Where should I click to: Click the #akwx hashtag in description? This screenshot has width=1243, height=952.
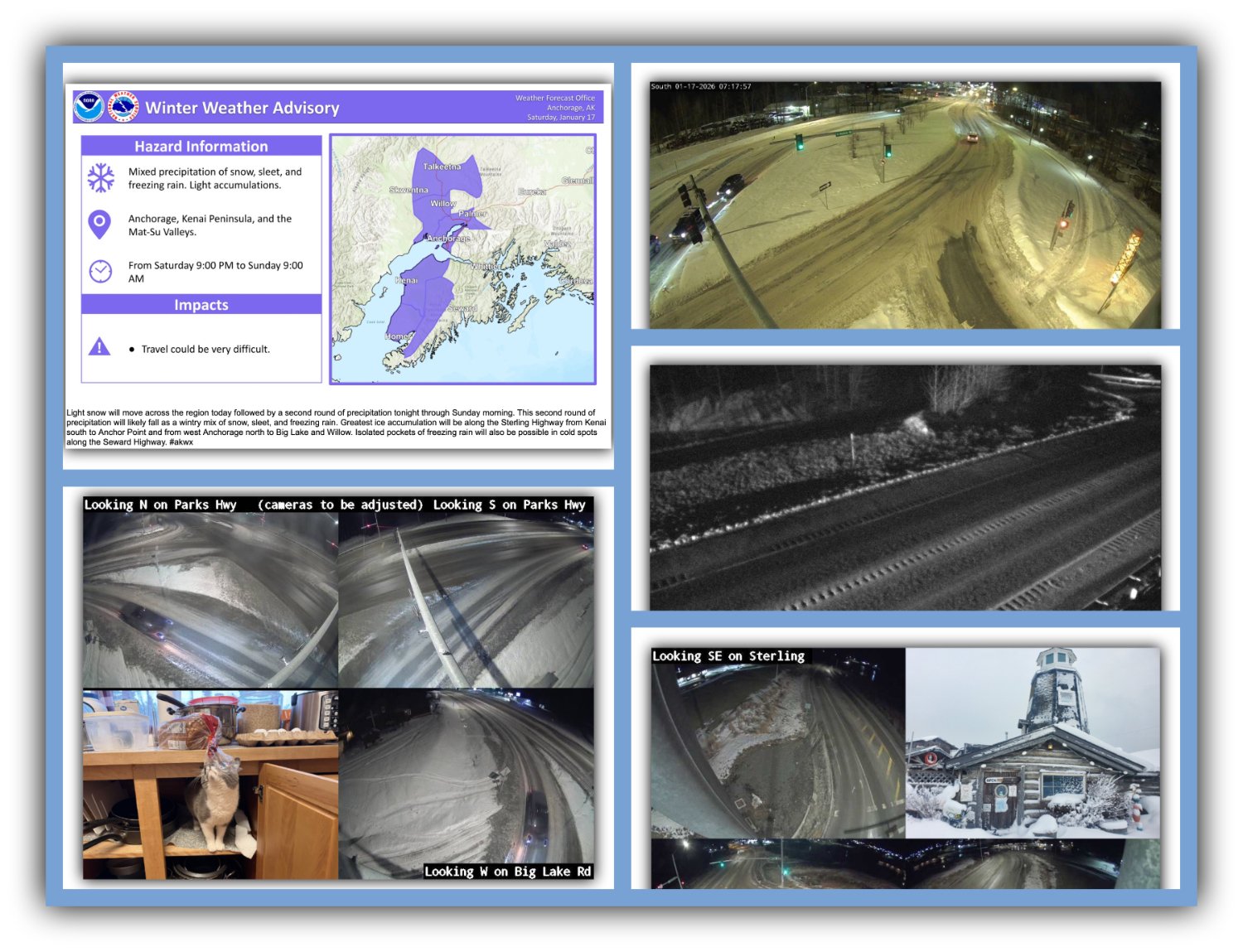181,442
